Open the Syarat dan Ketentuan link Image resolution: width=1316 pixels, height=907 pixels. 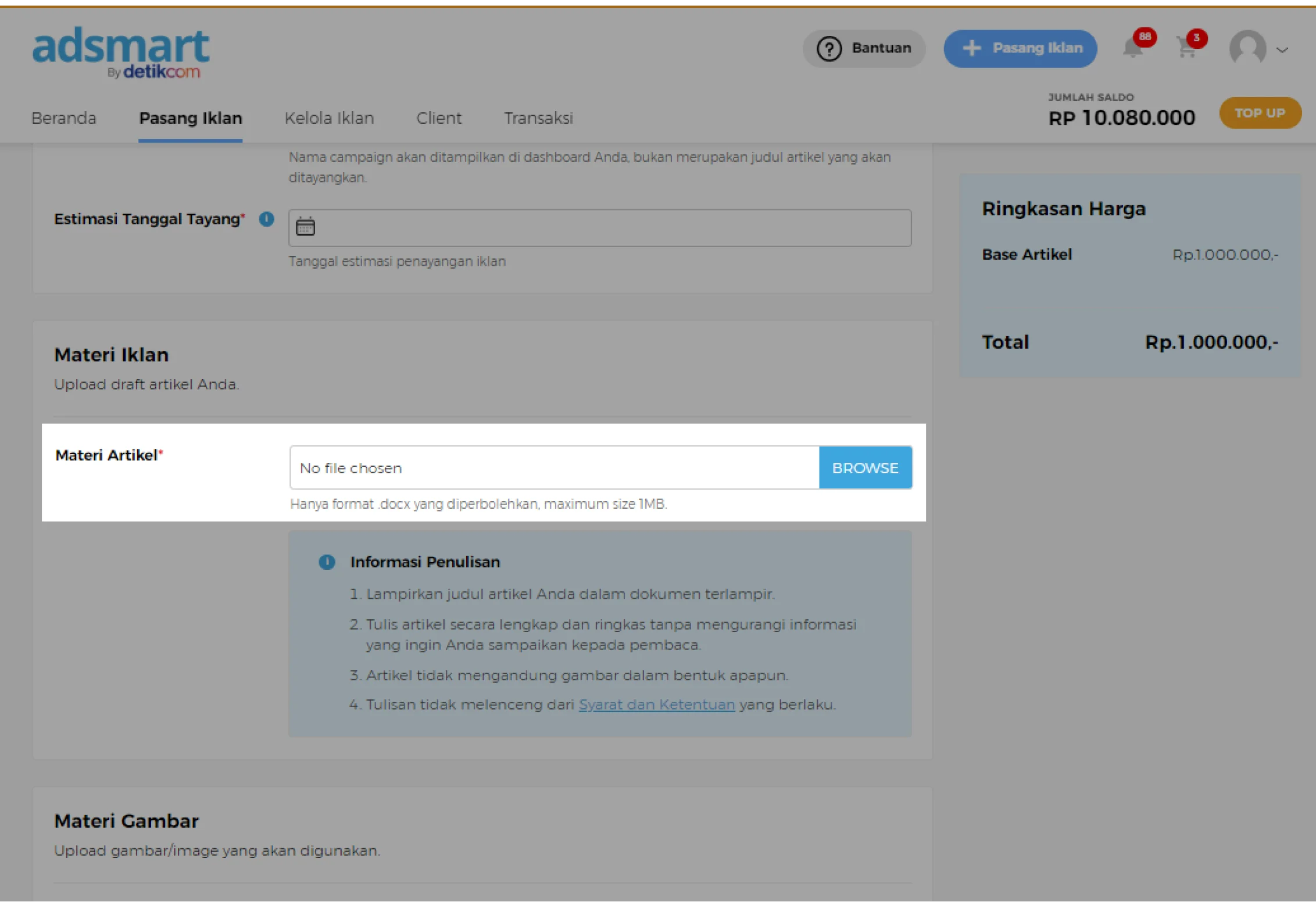pos(657,705)
